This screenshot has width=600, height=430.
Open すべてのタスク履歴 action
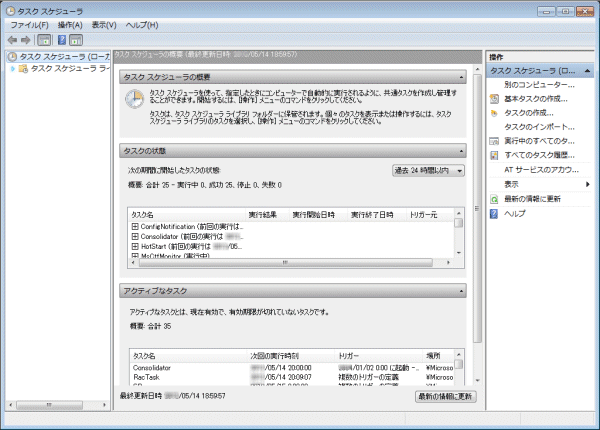[x=538, y=156]
